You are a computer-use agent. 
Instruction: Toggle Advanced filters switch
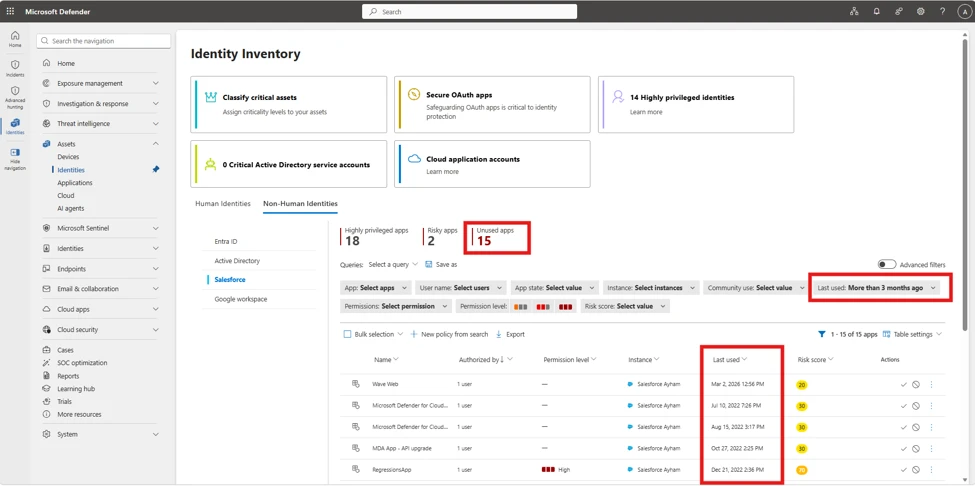pyautogui.click(x=887, y=265)
